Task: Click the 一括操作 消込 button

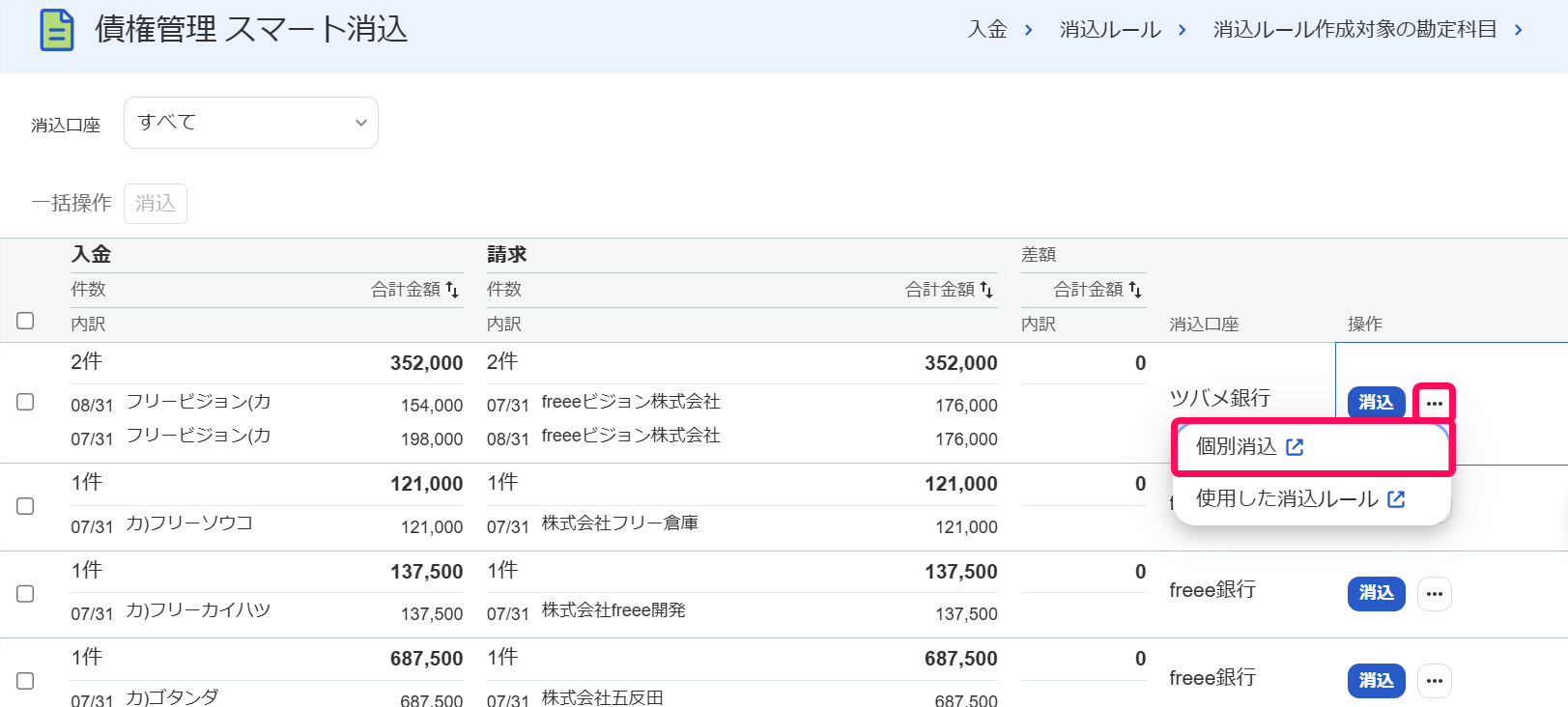Action: tap(156, 204)
